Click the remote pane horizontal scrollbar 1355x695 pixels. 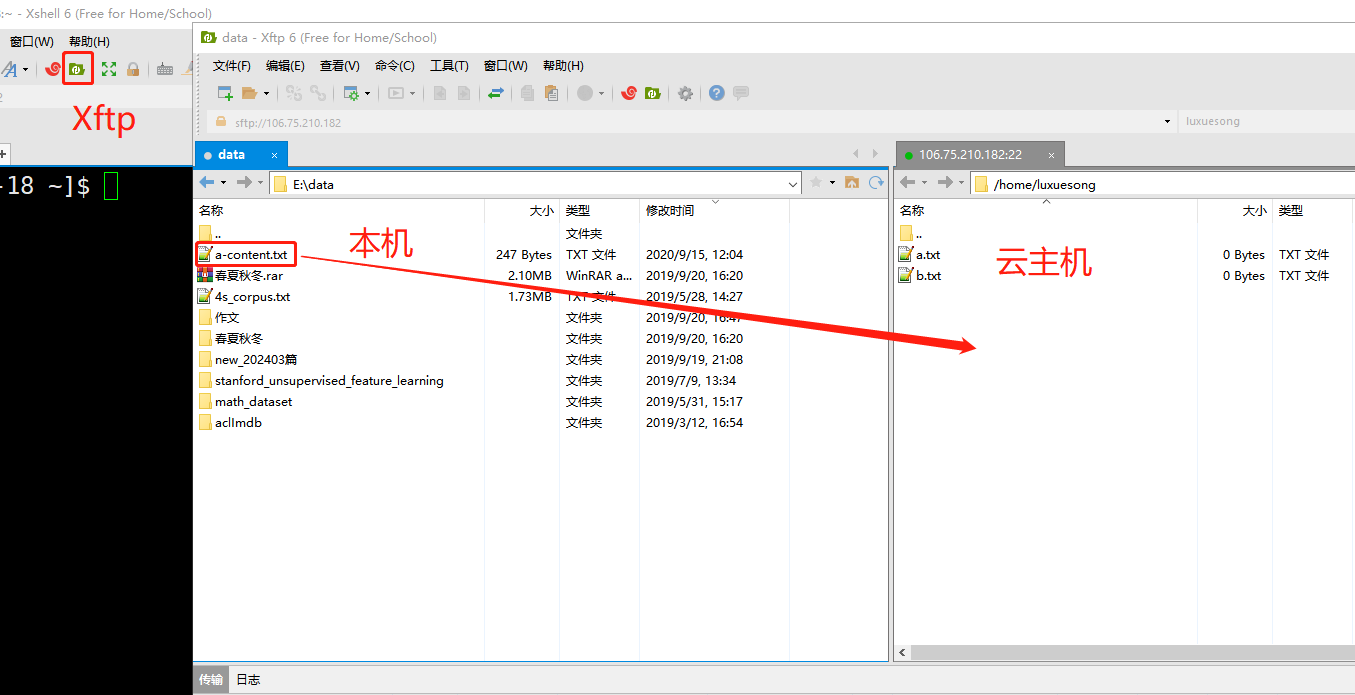(1100, 652)
